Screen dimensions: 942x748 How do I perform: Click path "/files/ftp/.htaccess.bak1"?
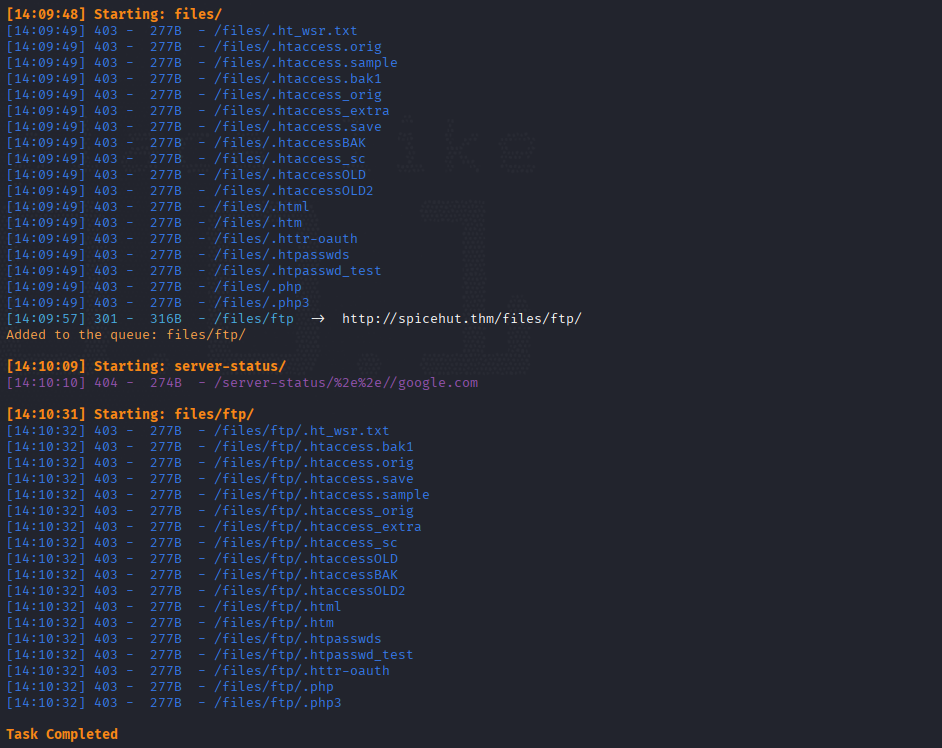[x=314, y=447]
